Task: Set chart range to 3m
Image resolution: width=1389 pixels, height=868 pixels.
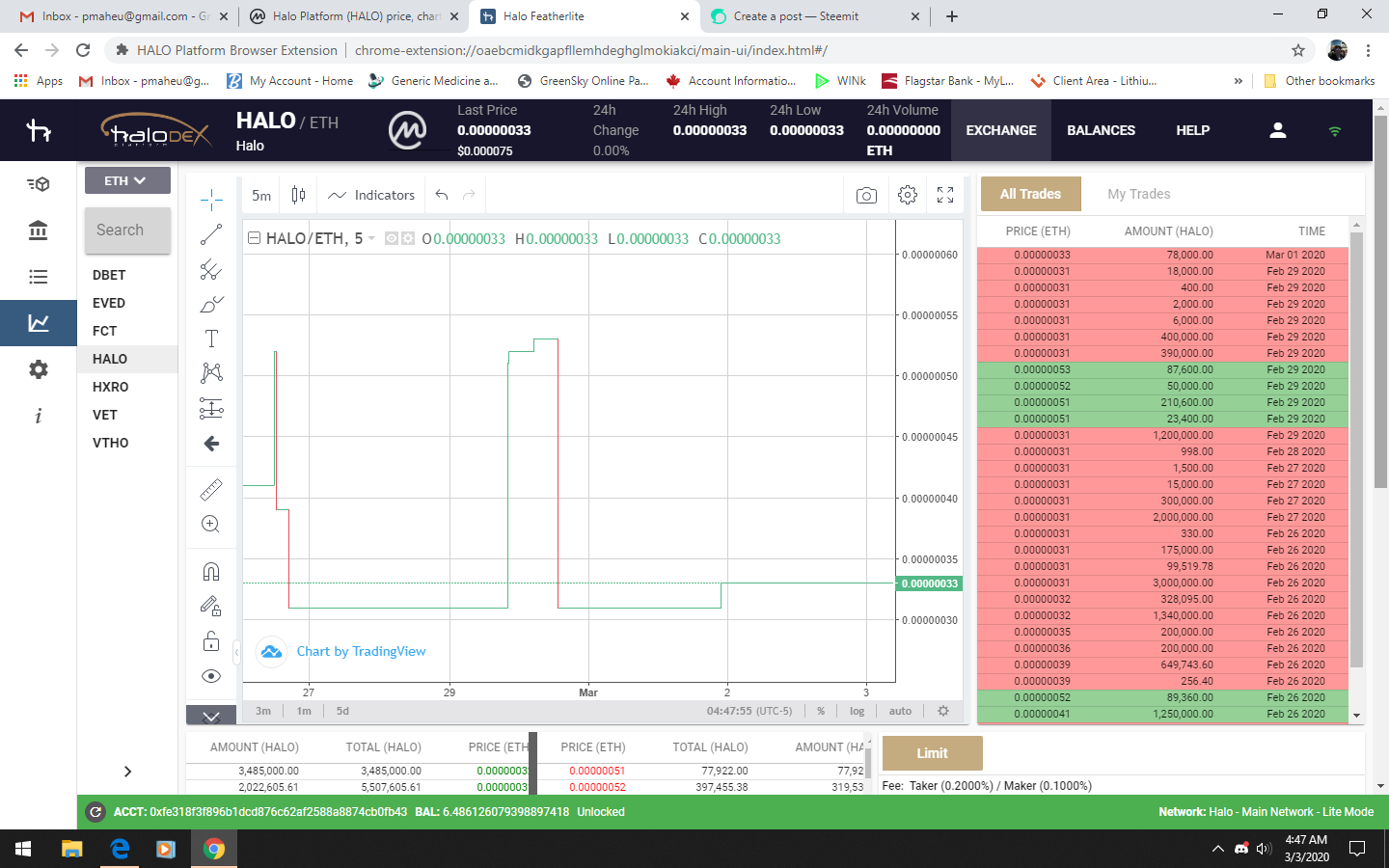Action: 263,711
